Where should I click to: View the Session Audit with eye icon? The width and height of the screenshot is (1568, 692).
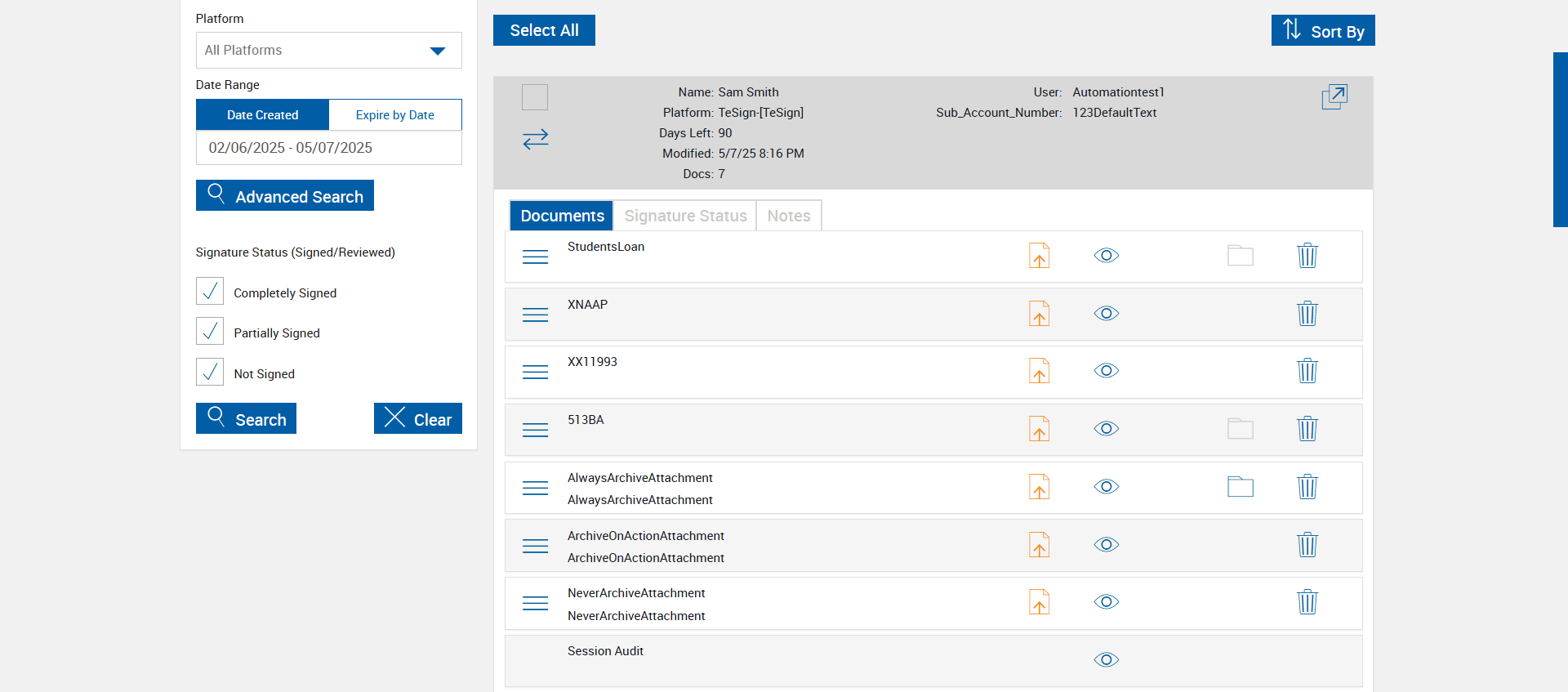1106,660
